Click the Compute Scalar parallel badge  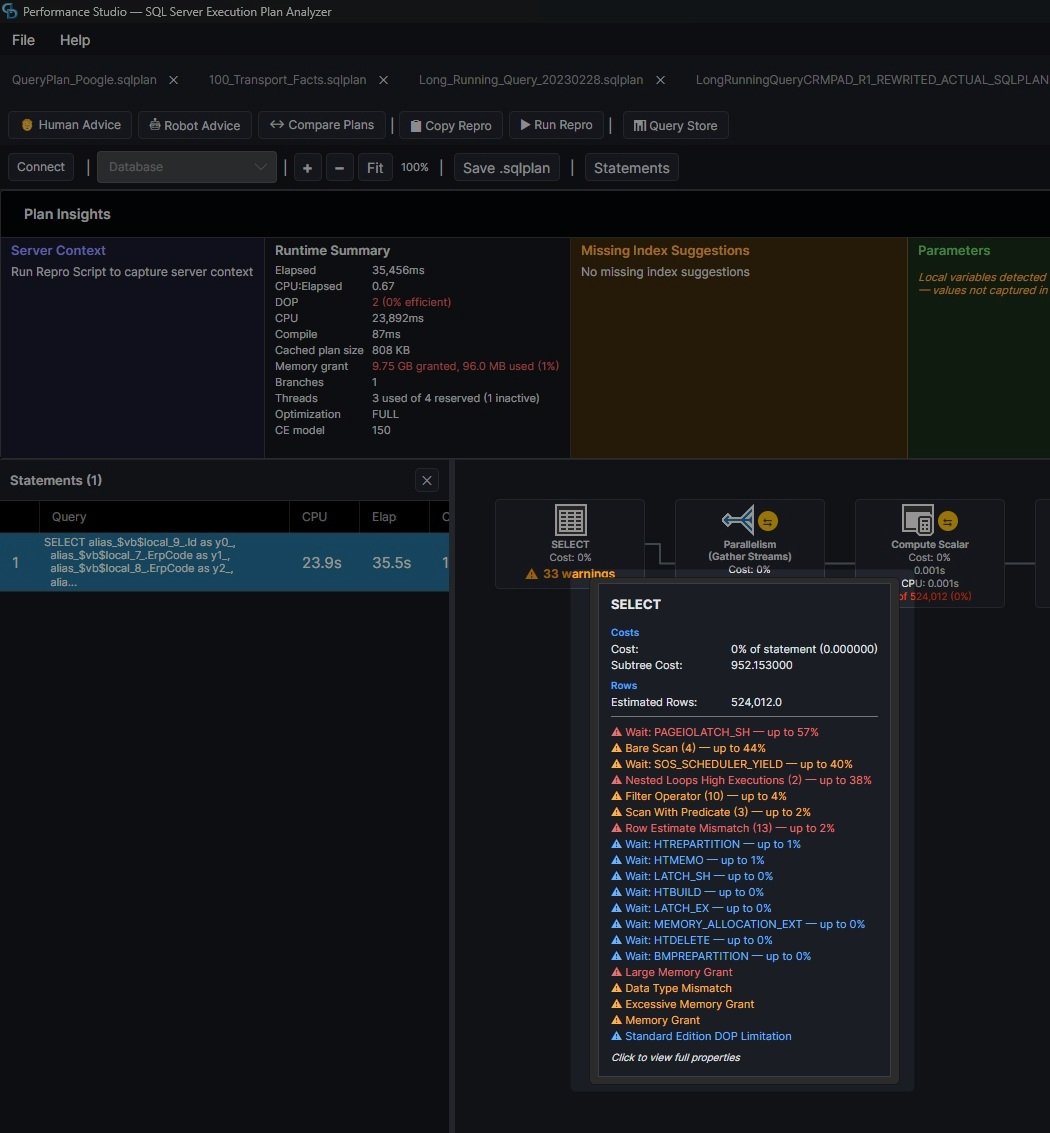[947, 520]
